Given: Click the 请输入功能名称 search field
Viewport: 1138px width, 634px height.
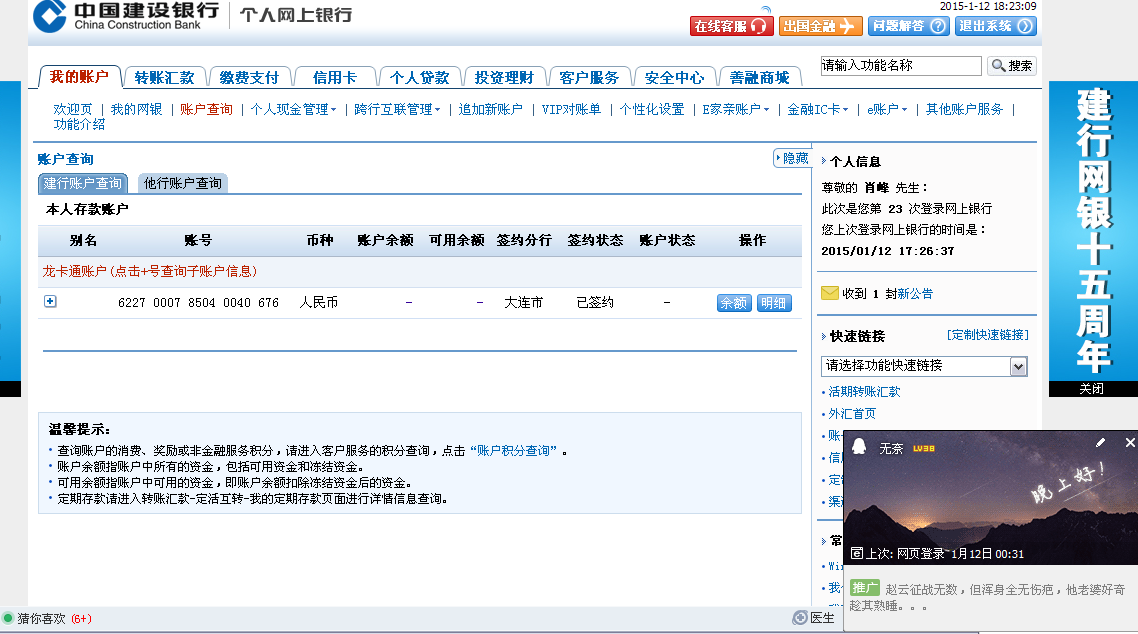Looking at the screenshot, I should tap(900, 66).
